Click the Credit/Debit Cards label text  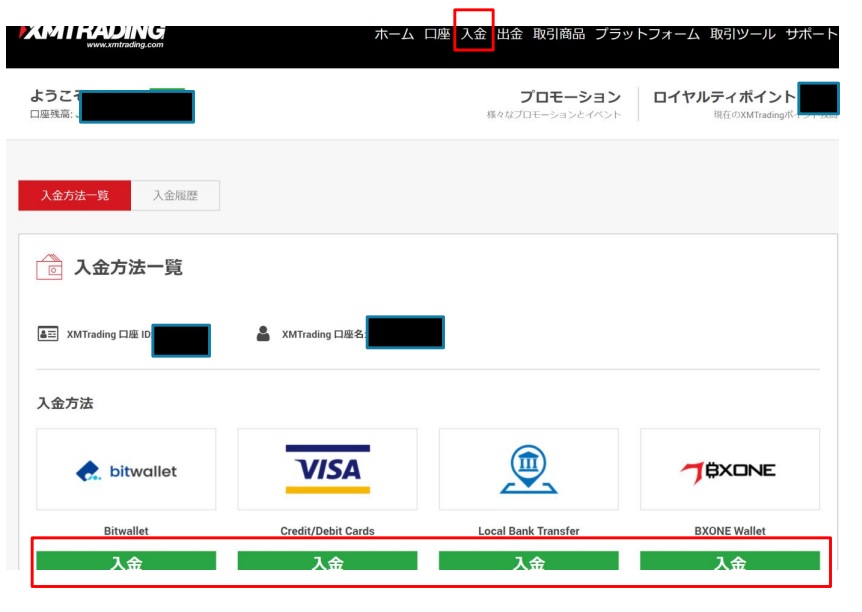coord(328,531)
